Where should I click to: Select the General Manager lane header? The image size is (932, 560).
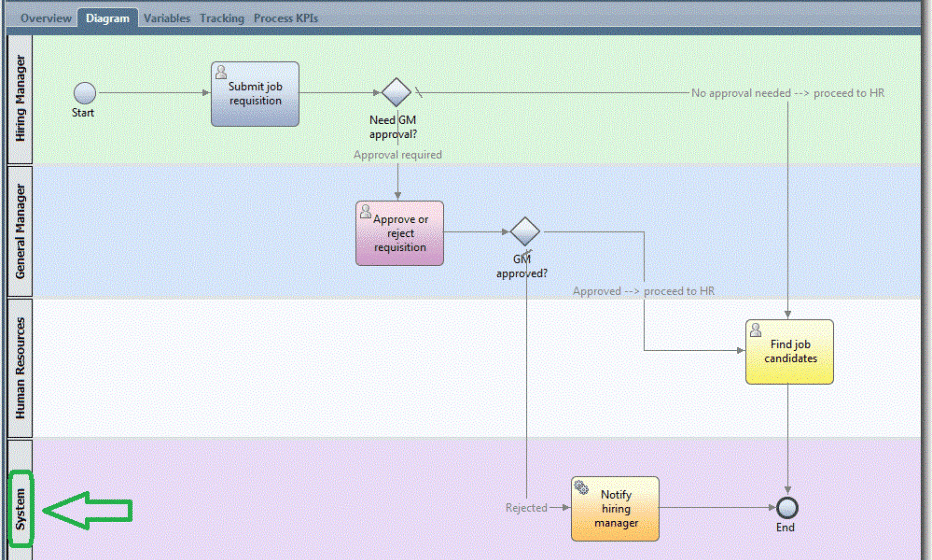click(21, 231)
